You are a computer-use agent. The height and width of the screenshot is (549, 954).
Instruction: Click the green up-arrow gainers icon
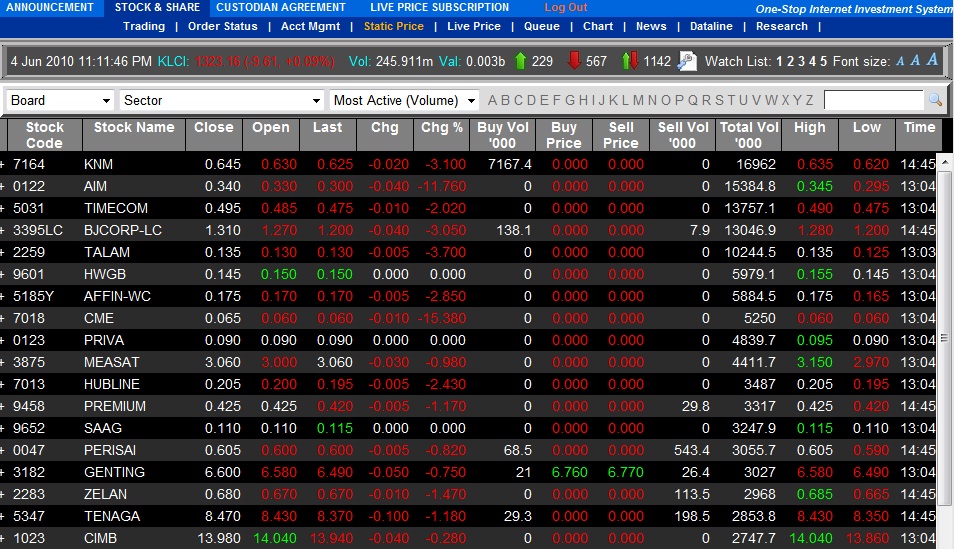(520, 61)
